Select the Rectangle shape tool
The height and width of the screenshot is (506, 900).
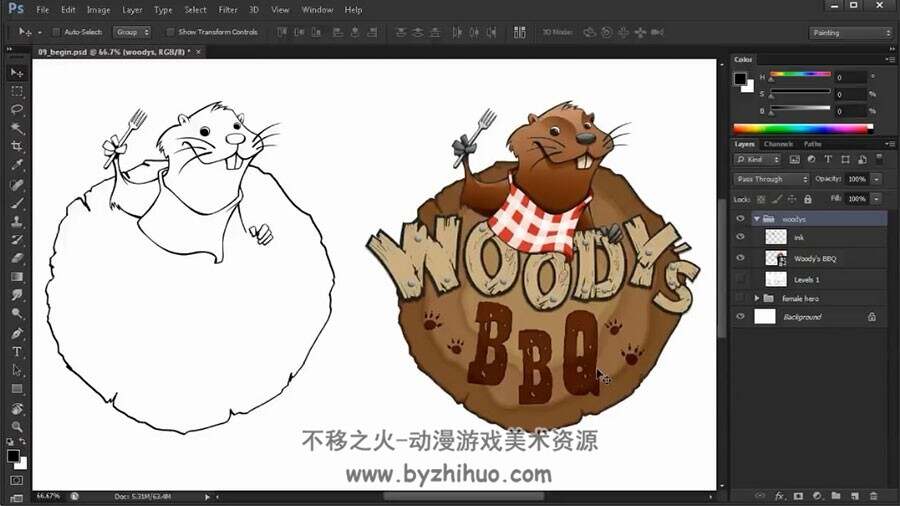click(17, 389)
